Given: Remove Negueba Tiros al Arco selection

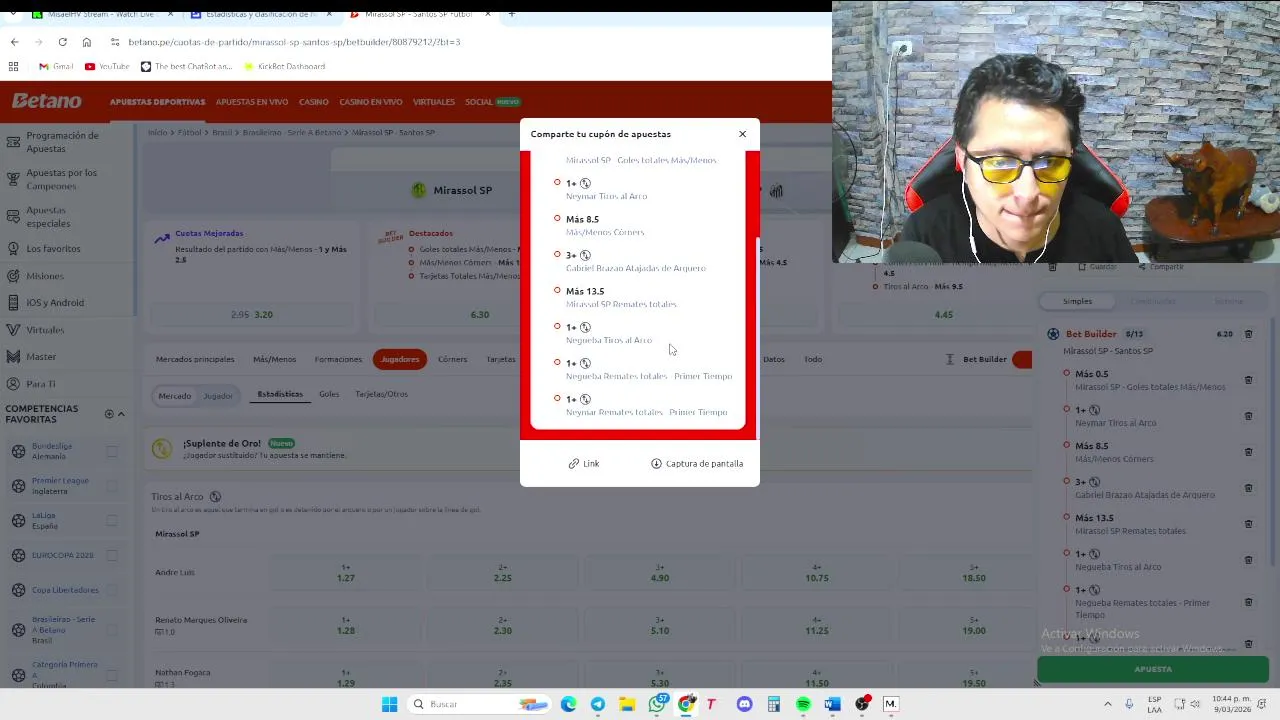Looking at the screenshot, I should [x=1248, y=560].
